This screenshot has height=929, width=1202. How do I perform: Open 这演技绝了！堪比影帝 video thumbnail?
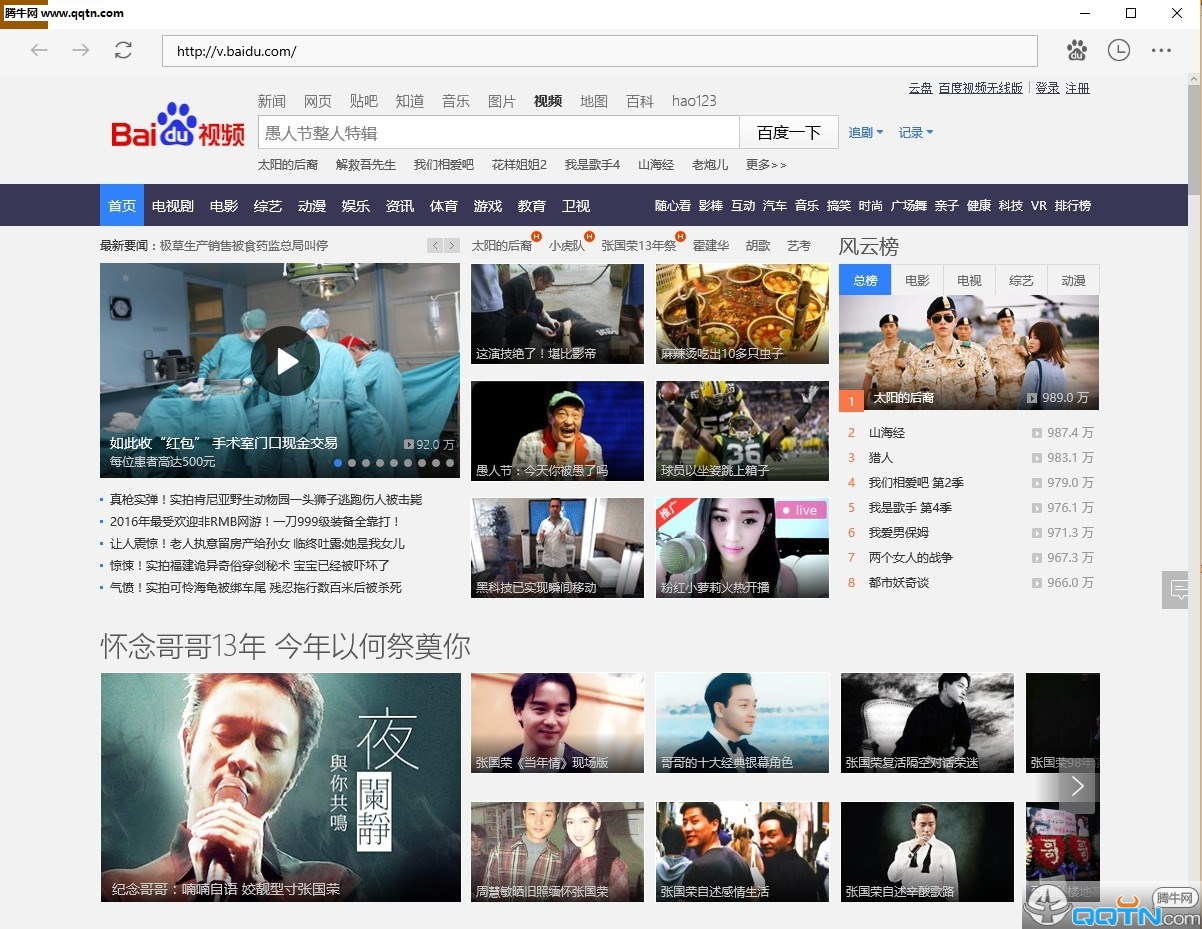[x=557, y=313]
